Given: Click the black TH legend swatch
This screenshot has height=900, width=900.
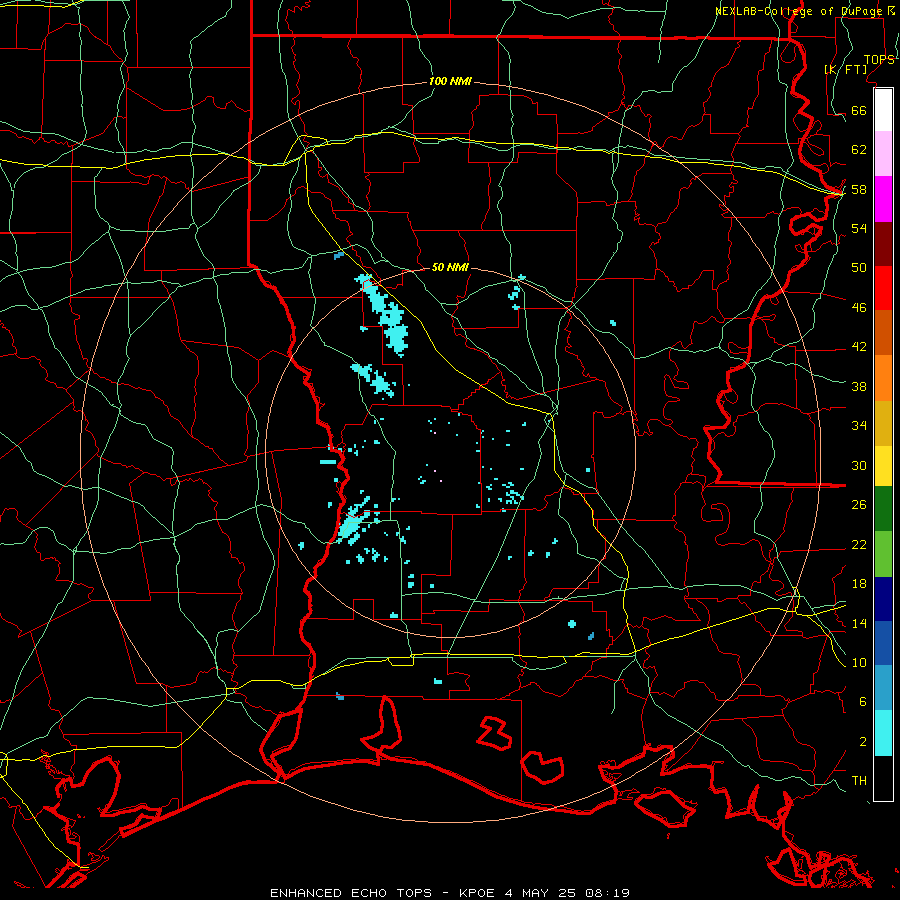Looking at the screenshot, I should [x=883, y=778].
